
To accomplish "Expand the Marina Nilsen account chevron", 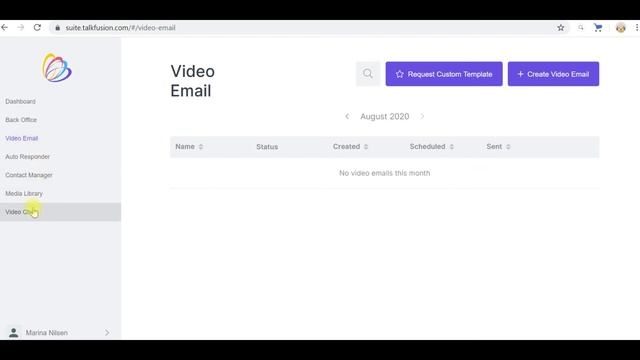I will pyautogui.click(x=107, y=333).
